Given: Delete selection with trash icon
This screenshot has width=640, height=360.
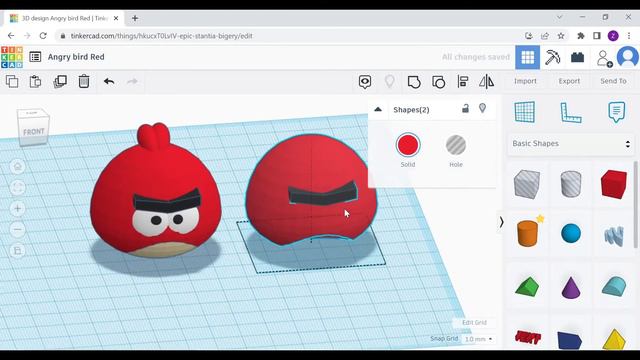Looking at the screenshot, I should point(84,82).
